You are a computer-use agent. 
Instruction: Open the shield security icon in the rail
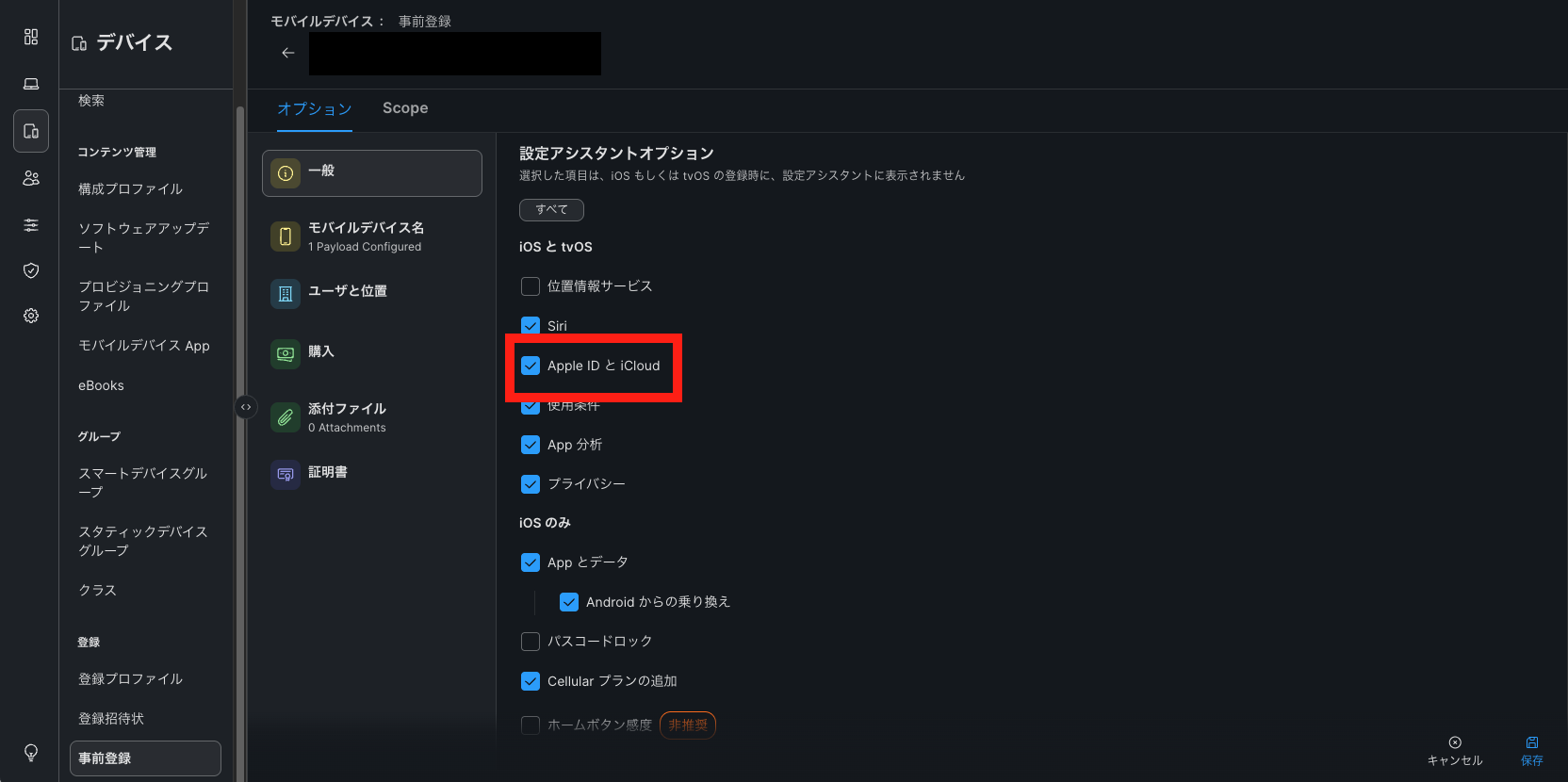pyautogui.click(x=31, y=270)
